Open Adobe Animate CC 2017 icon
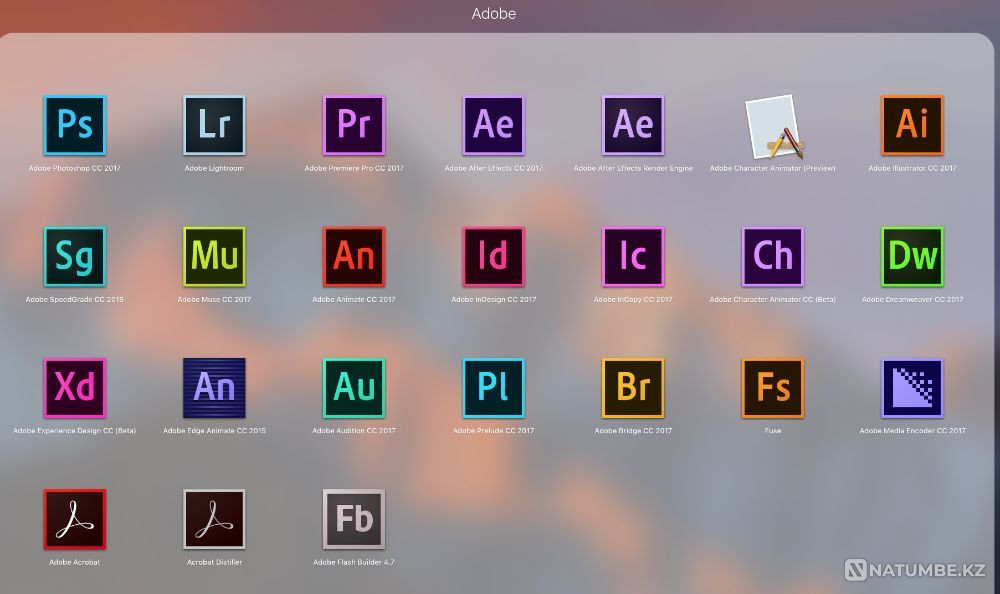This screenshot has width=1000, height=594. tap(354, 256)
